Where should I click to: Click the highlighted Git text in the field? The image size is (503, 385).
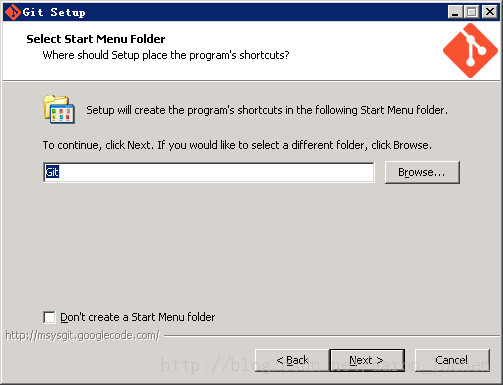click(52, 172)
